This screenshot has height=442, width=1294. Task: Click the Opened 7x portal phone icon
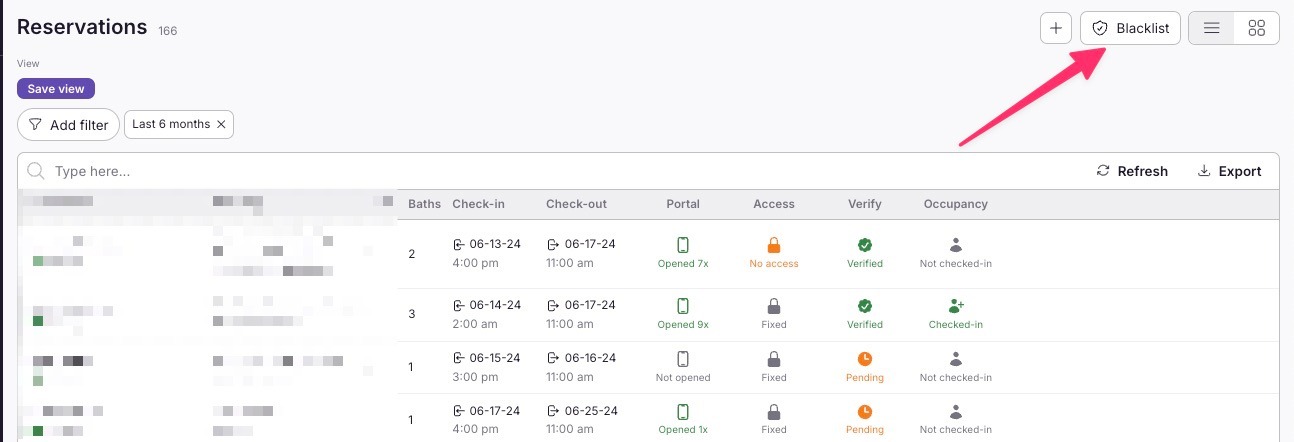click(683, 245)
